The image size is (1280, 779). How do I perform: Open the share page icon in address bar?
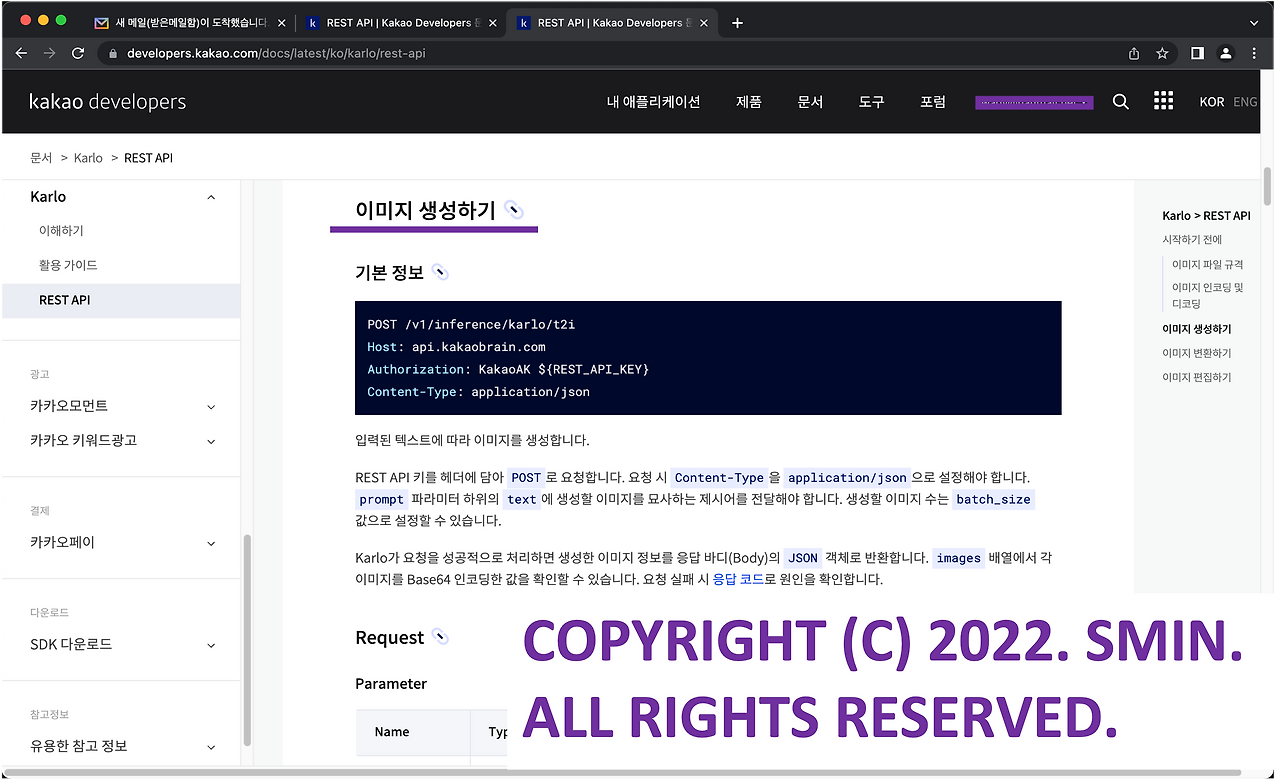coord(1134,53)
